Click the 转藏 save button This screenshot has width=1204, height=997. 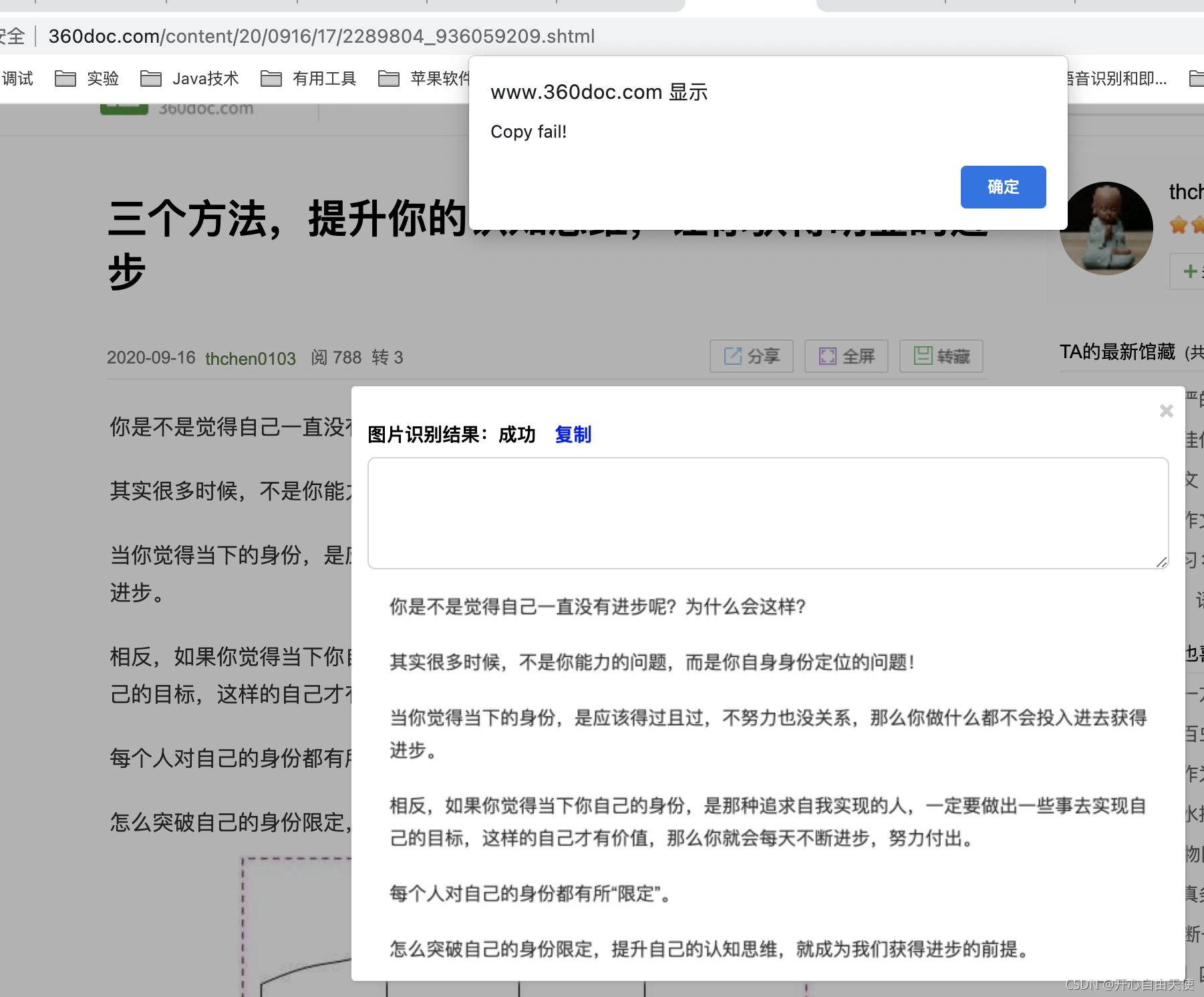pos(941,356)
